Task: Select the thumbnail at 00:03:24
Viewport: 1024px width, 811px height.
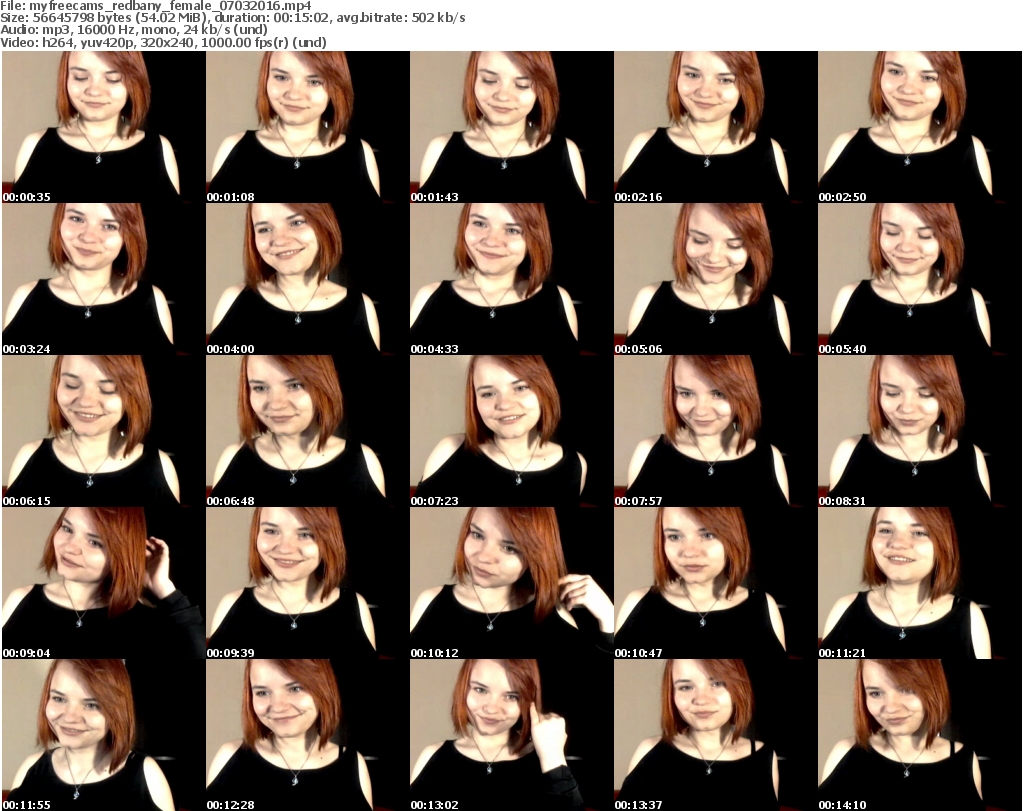Action: [x=102, y=279]
